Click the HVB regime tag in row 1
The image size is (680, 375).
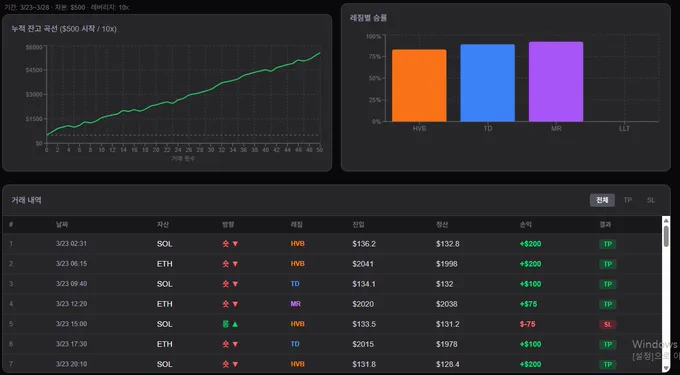click(298, 244)
